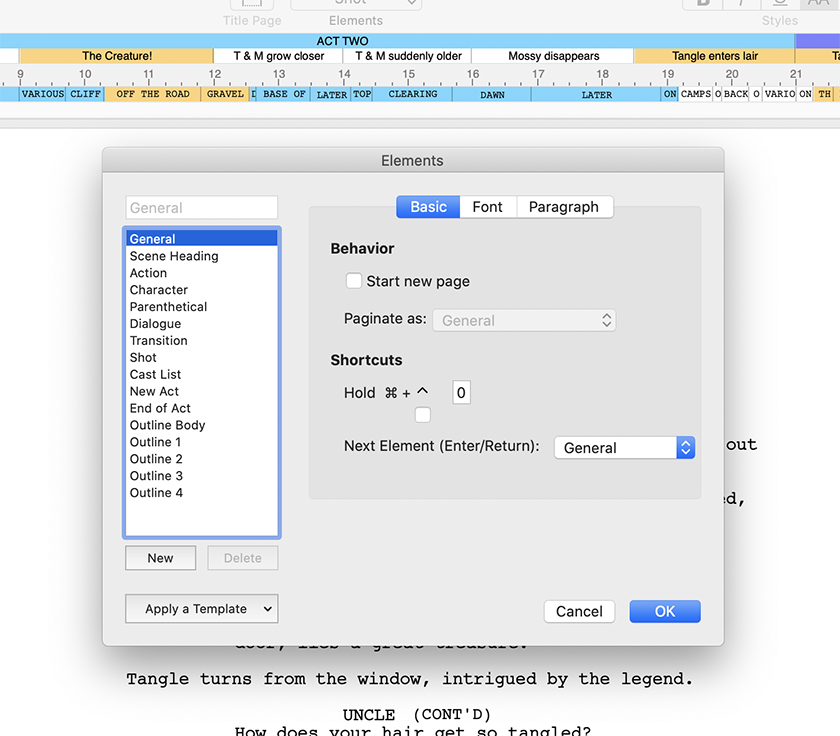This screenshot has width=840, height=736.
Task: Click the OK button
Action: pos(664,611)
